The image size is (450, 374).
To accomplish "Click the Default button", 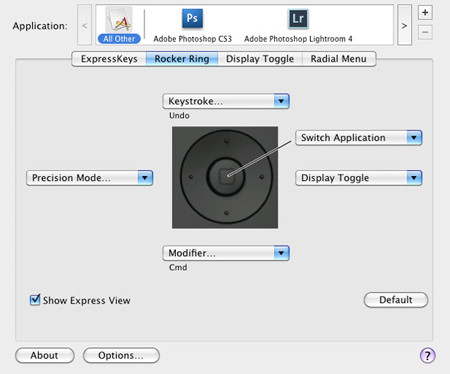I will click(396, 300).
